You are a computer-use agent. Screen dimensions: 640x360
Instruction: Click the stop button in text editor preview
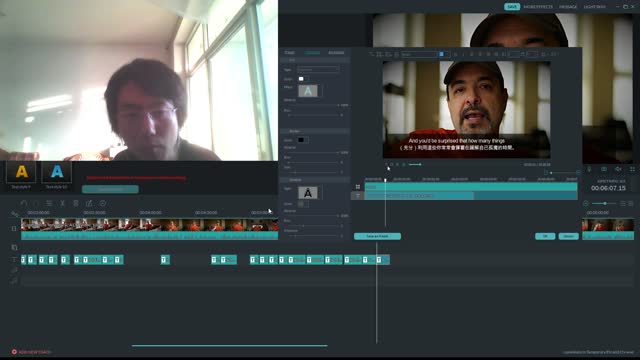[398, 164]
